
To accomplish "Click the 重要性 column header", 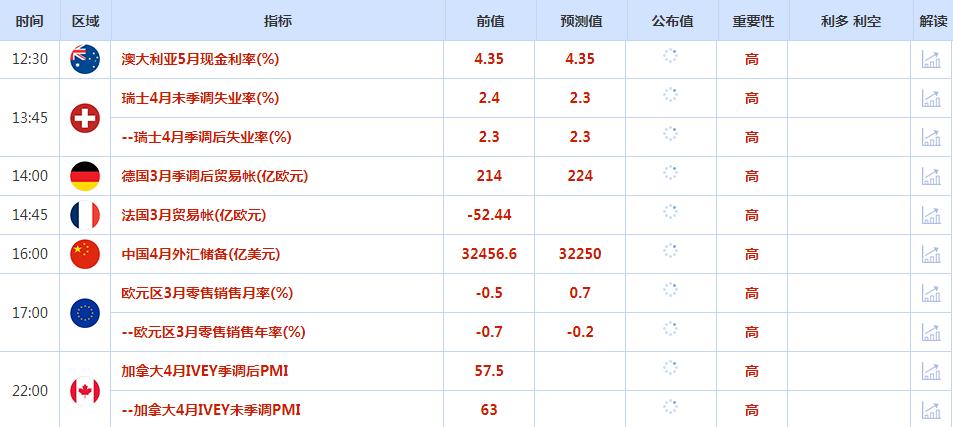I will tap(753, 21).
